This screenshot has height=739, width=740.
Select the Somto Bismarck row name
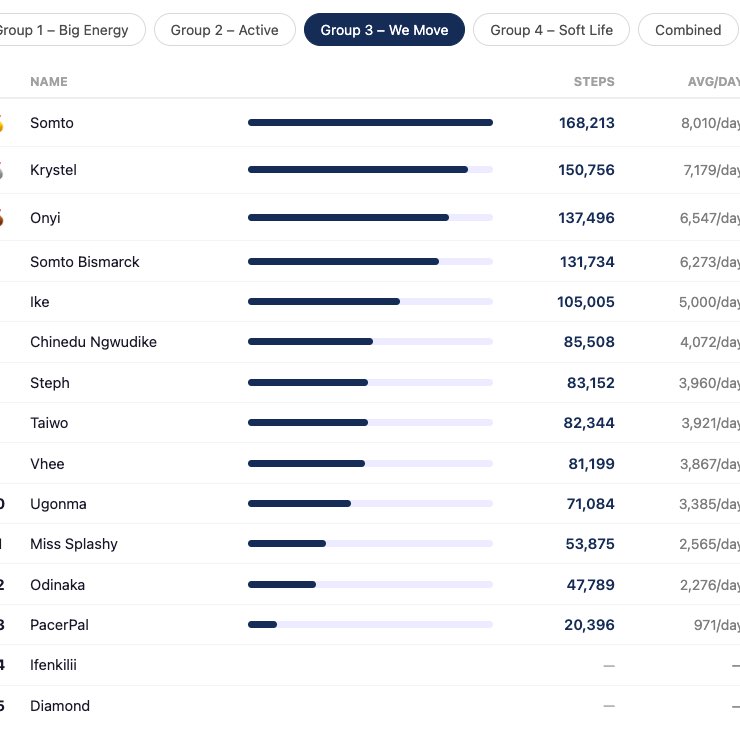[x=84, y=262]
